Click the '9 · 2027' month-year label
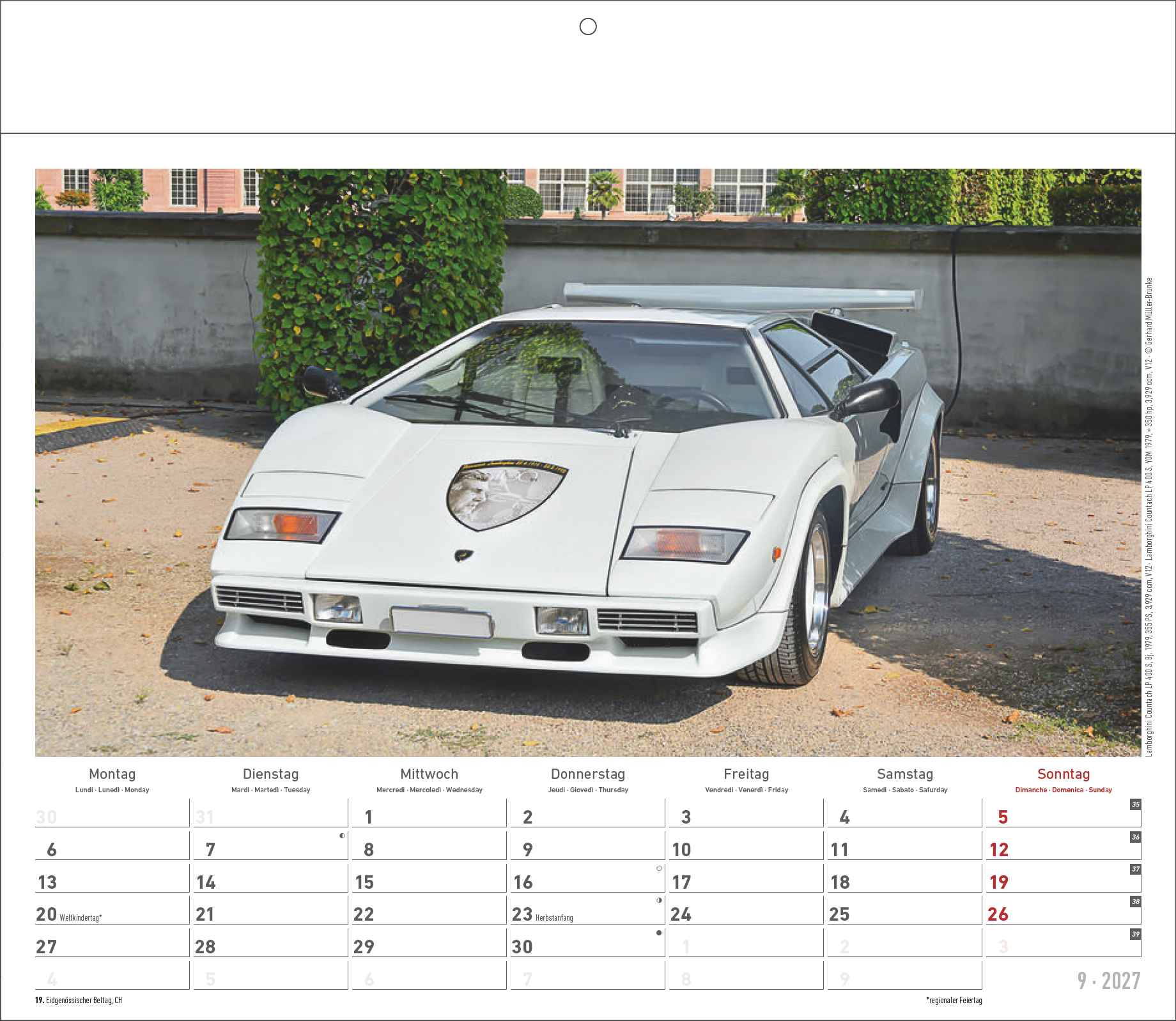This screenshot has height=1021, width=1176. coord(1108,981)
